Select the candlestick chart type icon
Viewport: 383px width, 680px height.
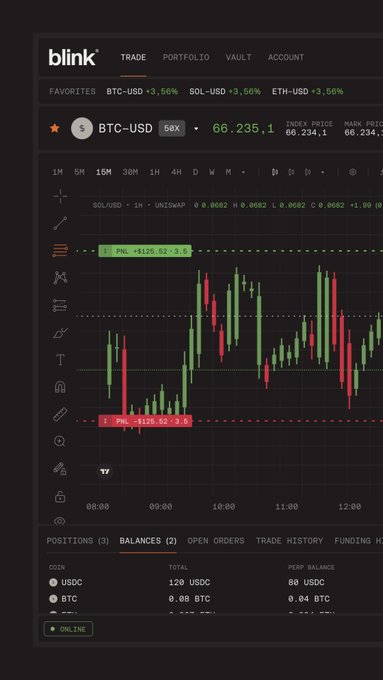click(x=275, y=172)
